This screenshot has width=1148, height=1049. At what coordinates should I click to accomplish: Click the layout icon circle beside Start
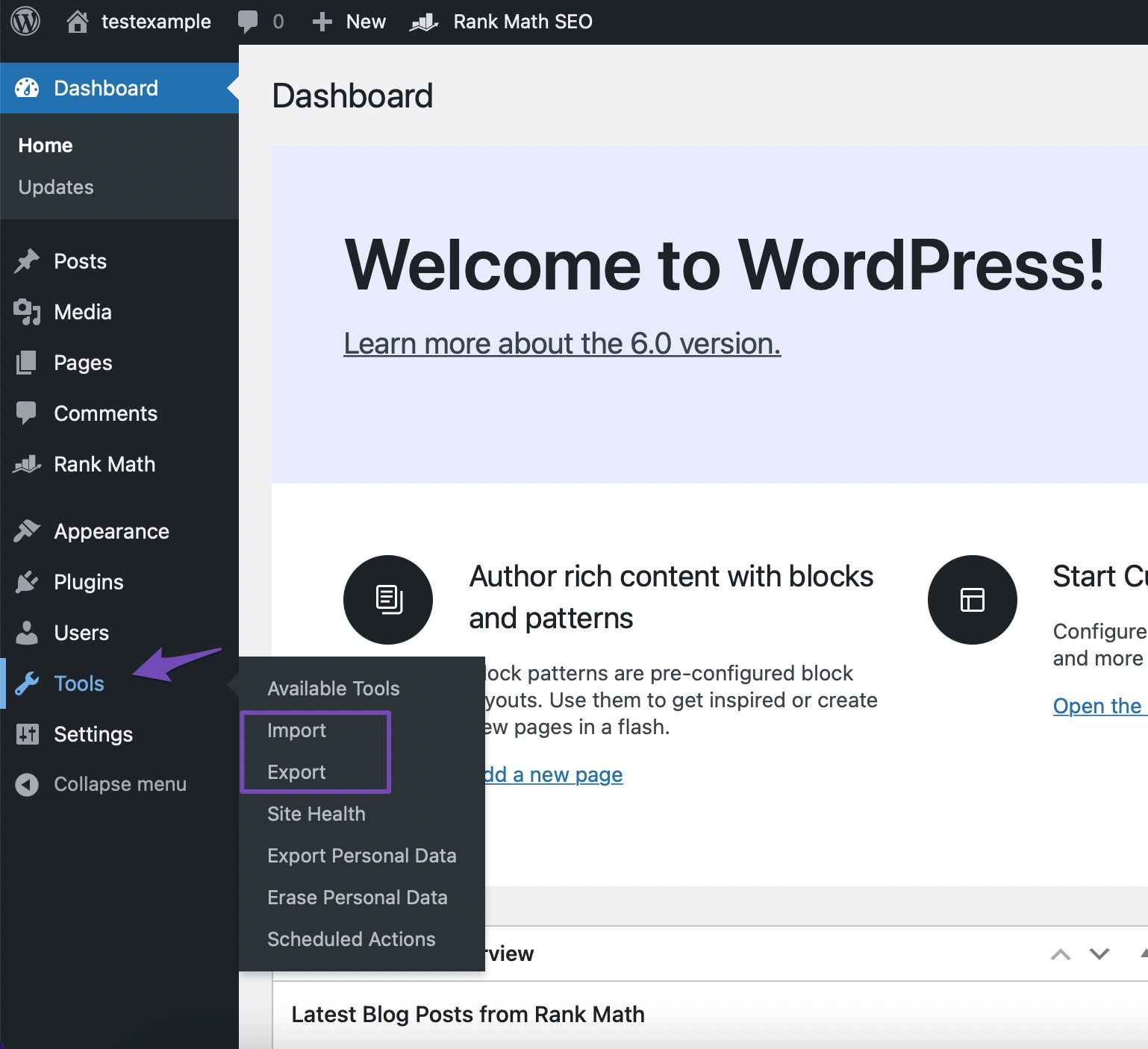pos(973,600)
